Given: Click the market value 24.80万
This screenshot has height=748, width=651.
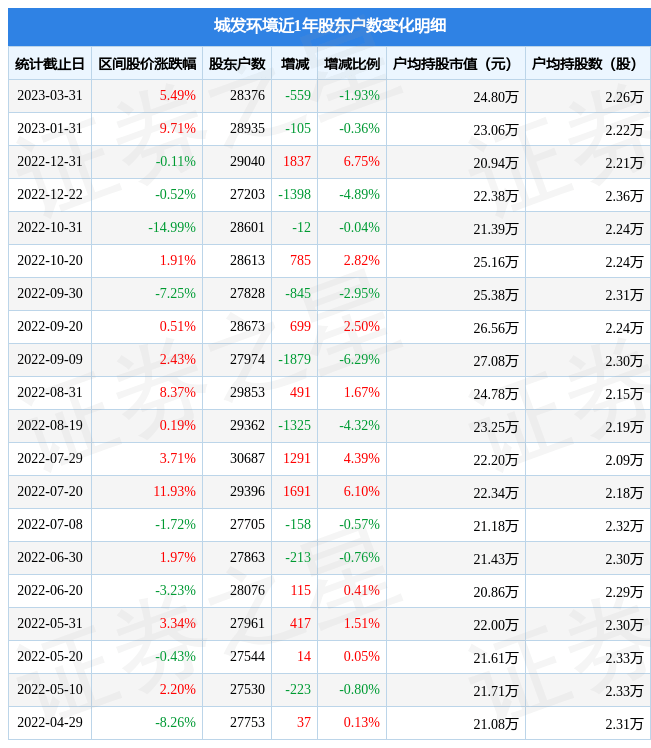Looking at the screenshot, I should [496, 97].
